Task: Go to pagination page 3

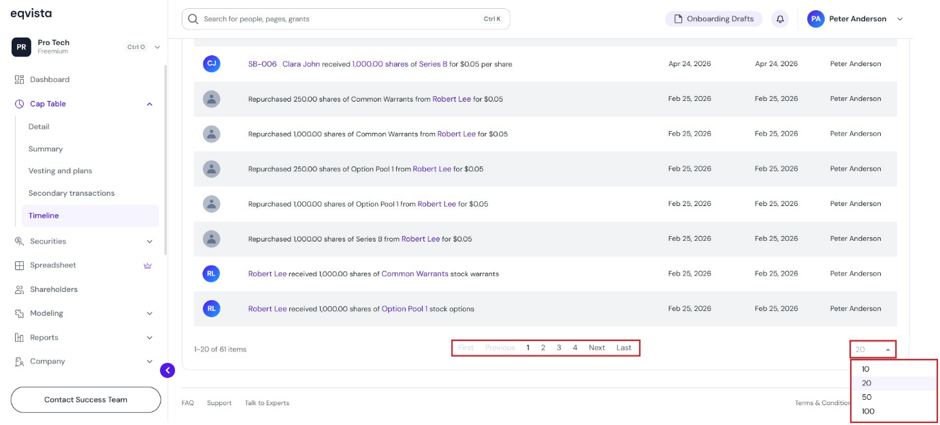Action: 559,348
